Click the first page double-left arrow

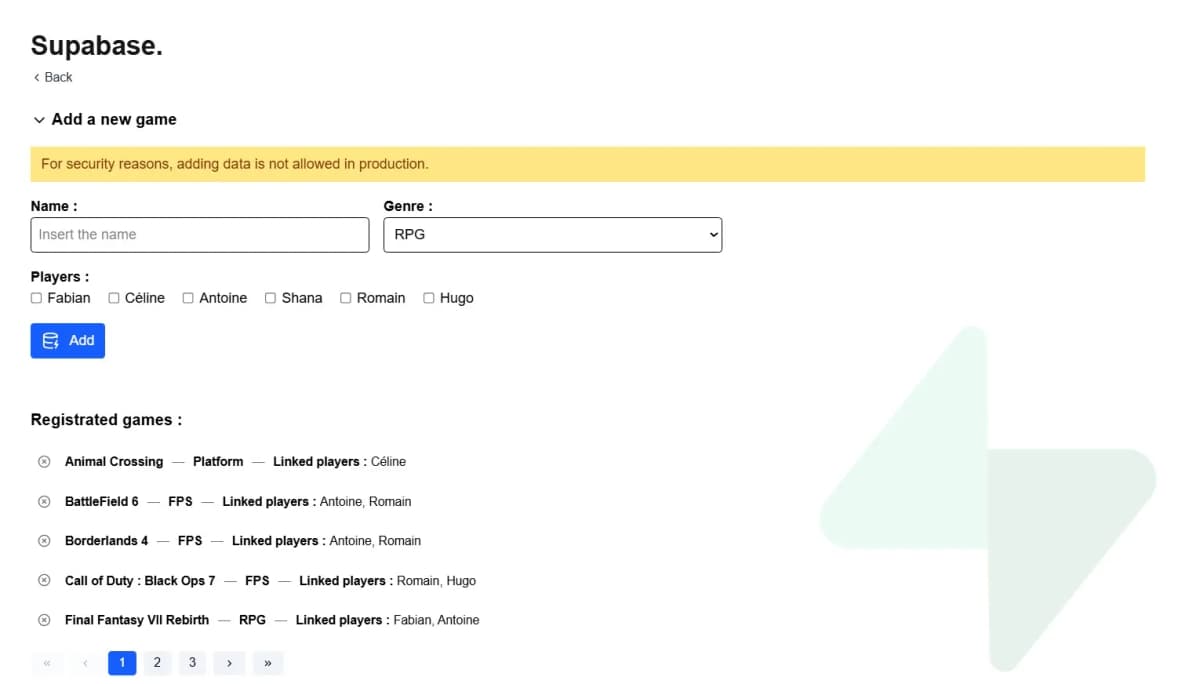click(x=47, y=663)
